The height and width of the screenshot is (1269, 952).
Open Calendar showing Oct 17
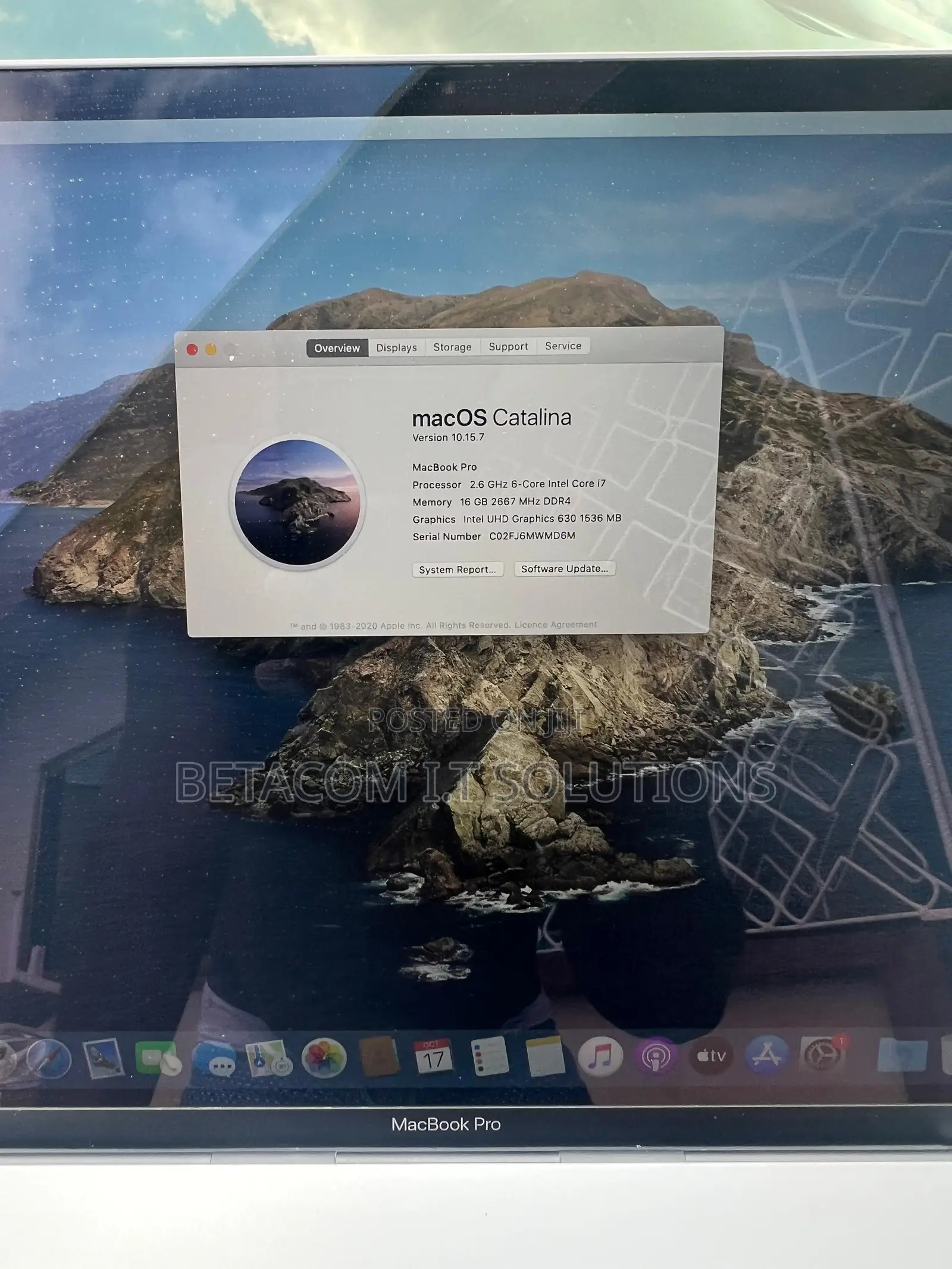pos(434,1057)
